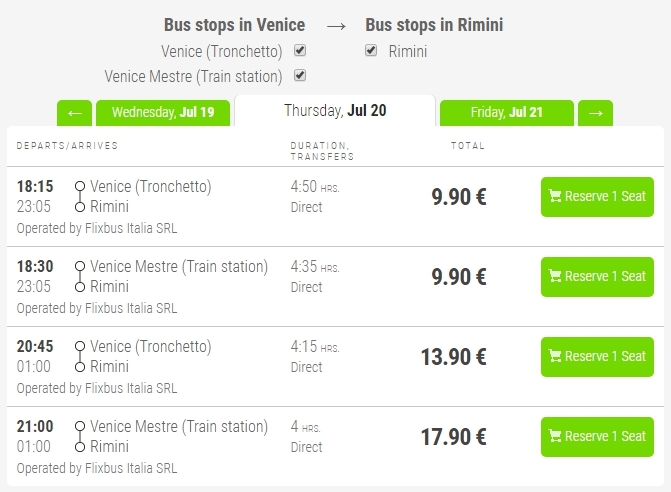Image resolution: width=671 pixels, height=492 pixels.
Task: Click the Departs/Arrives column header
Action: tap(67, 146)
